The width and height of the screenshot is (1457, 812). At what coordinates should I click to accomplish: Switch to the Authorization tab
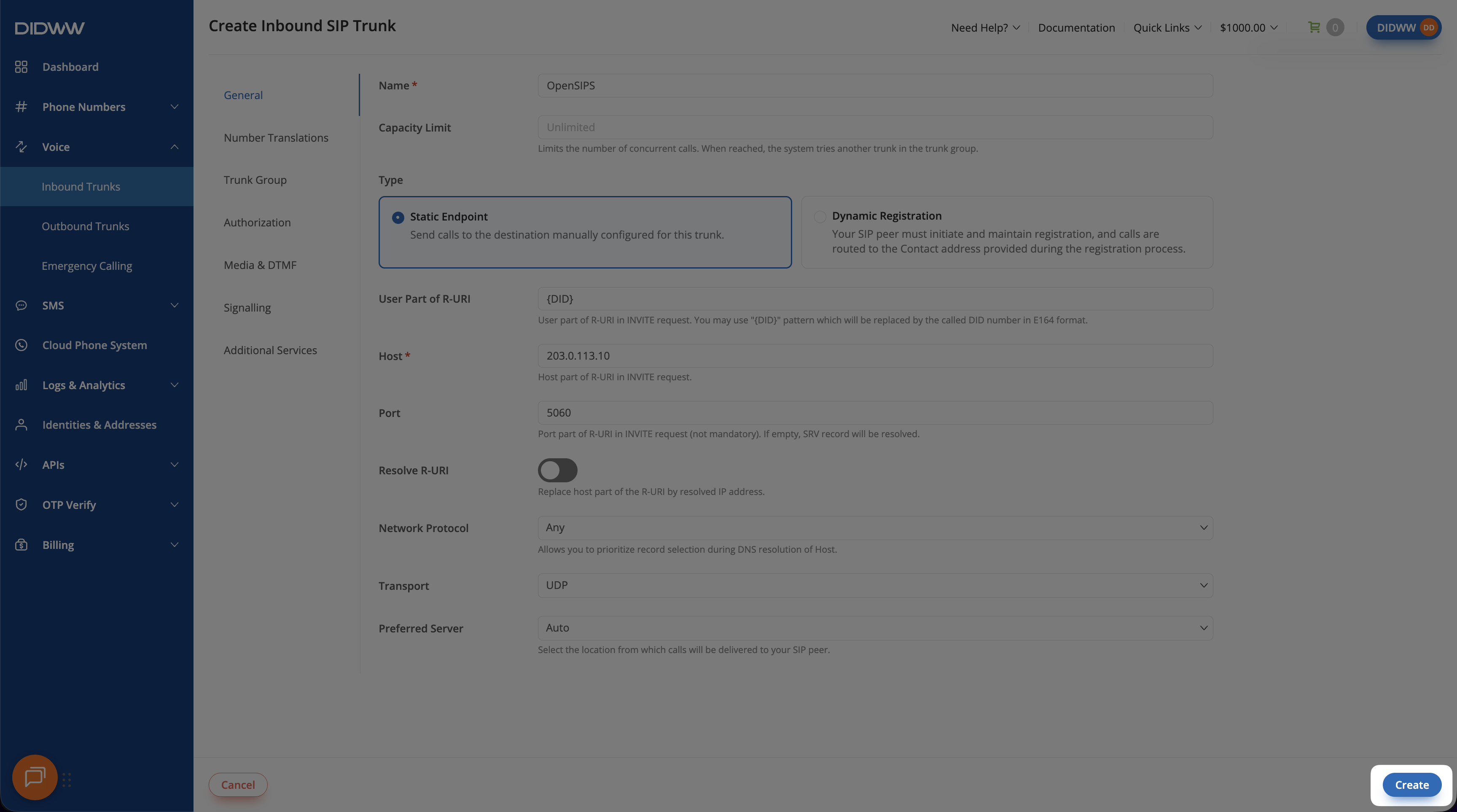[257, 222]
